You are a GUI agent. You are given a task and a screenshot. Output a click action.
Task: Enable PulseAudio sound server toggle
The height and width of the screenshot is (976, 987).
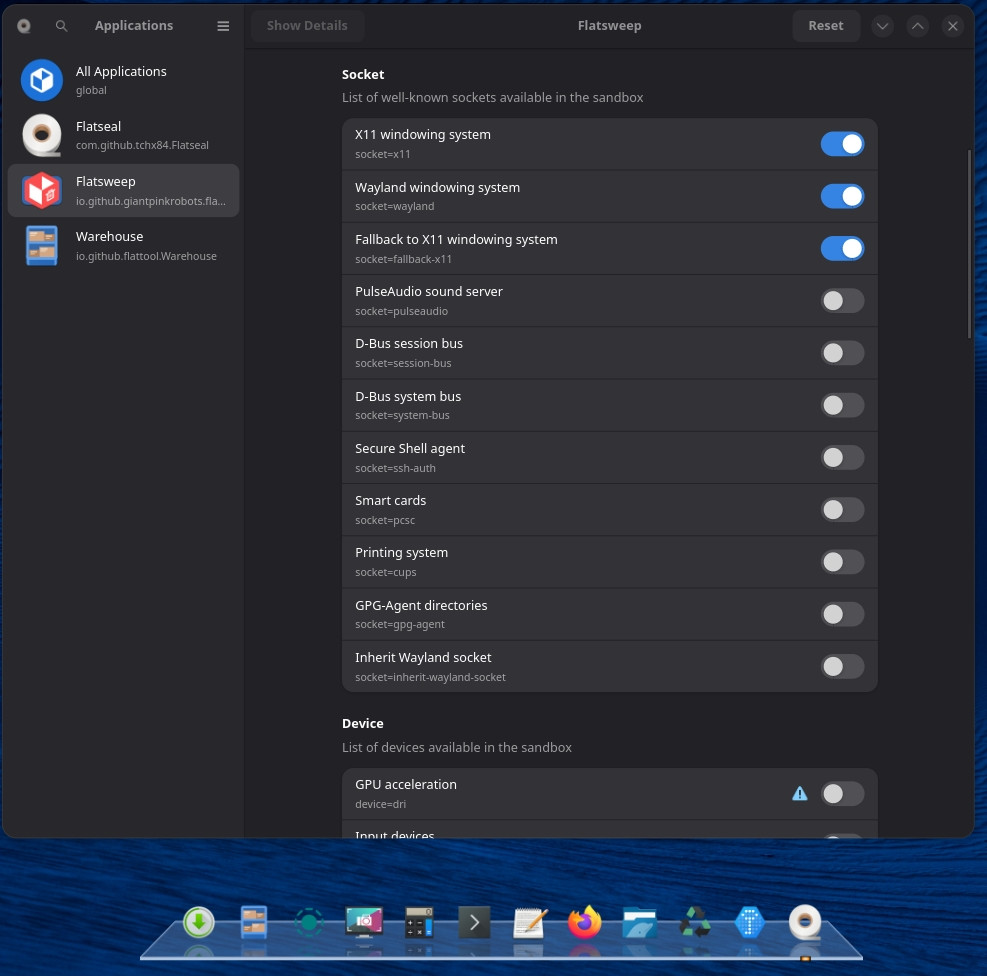pyautogui.click(x=842, y=301)
